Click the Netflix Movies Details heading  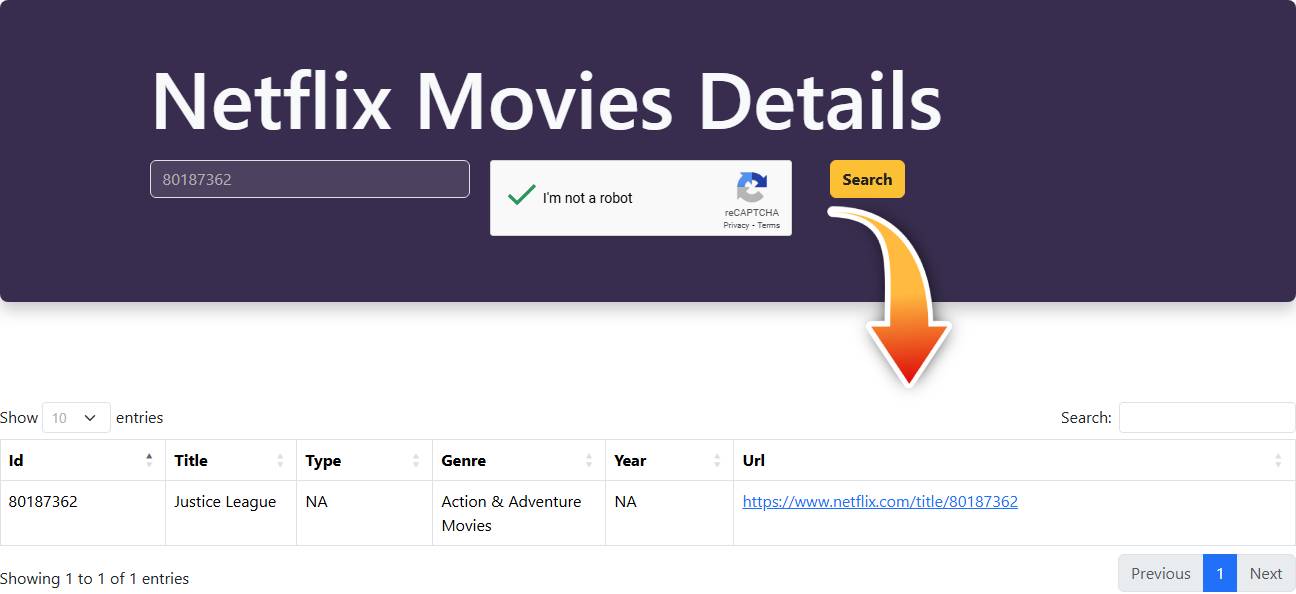(547, 101)
